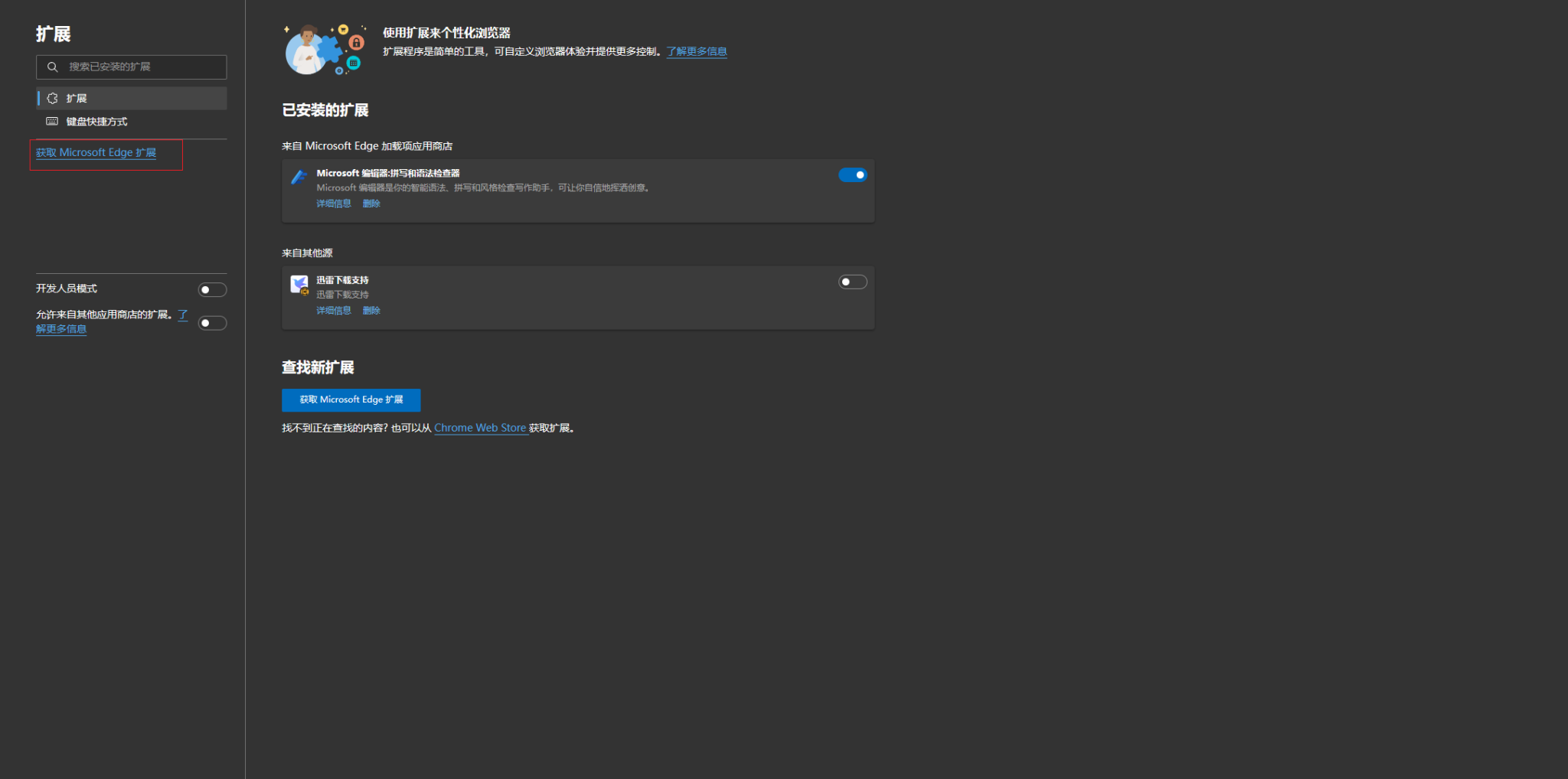Image resolution: width=1568 pixels, height=779 pixels.
Task: Click 删除 for 迅雷下载支持 extension
Action: 371,311
